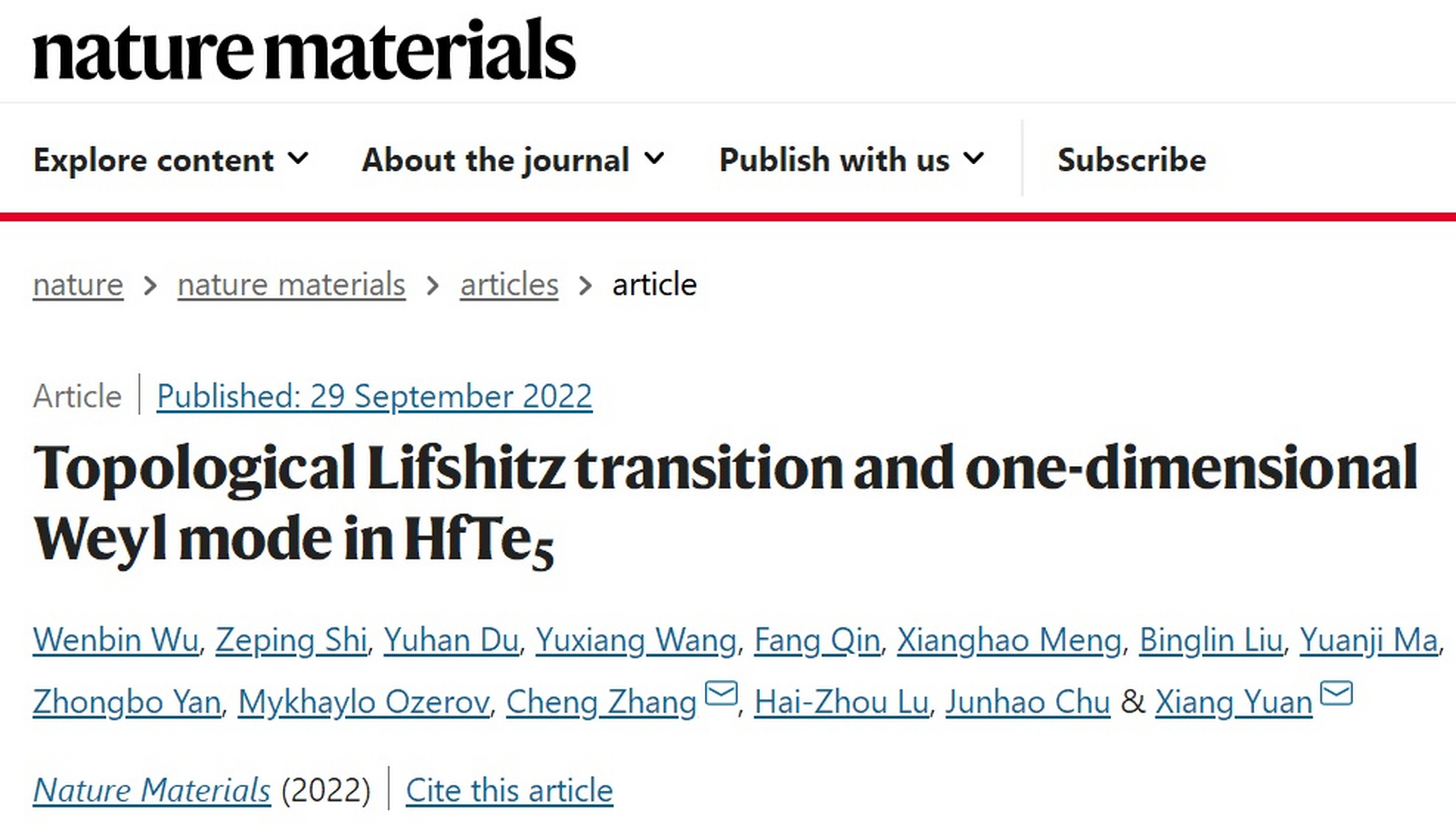The height and width of the screenshot is (825, 1456).
Task: Click author name Xianghao Meng
Action: [1009, 640]
